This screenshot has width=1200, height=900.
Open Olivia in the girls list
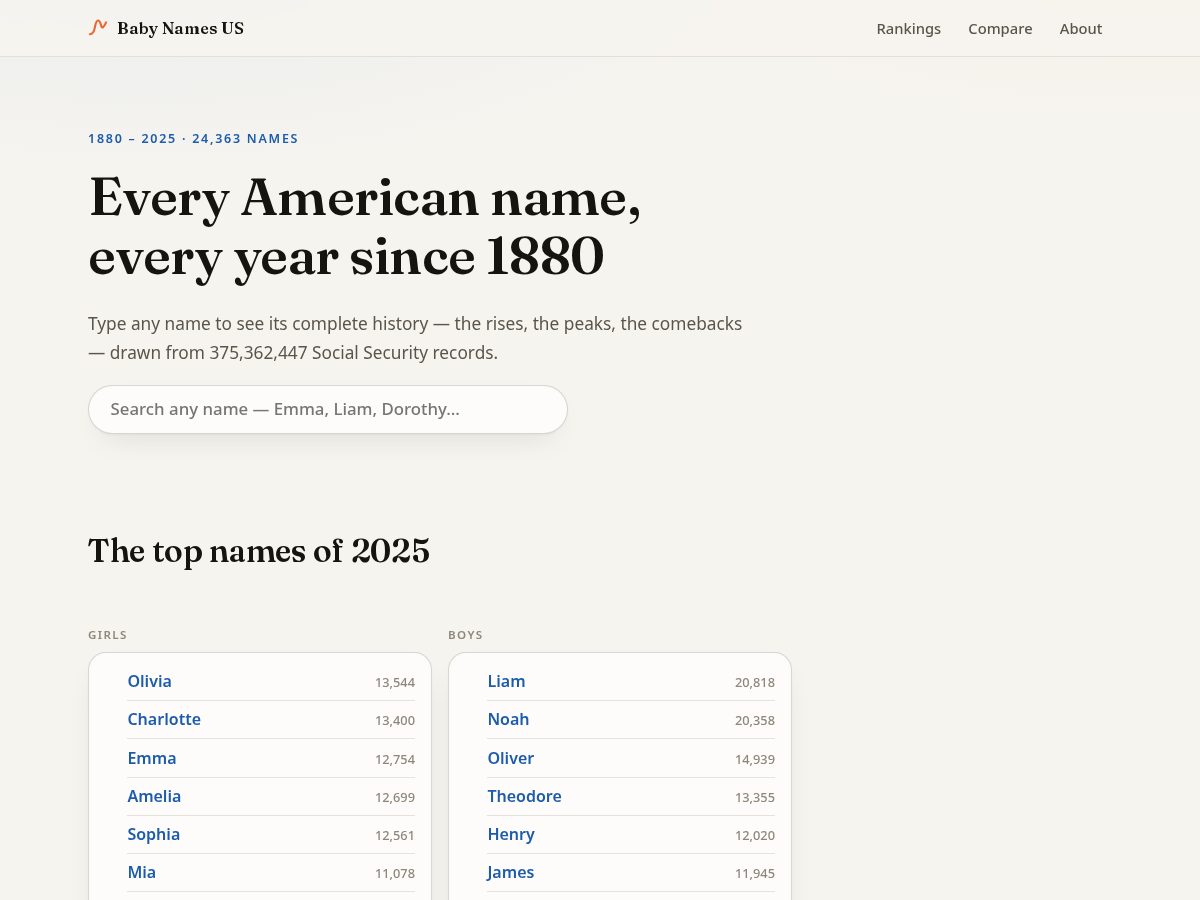[150, 681]
